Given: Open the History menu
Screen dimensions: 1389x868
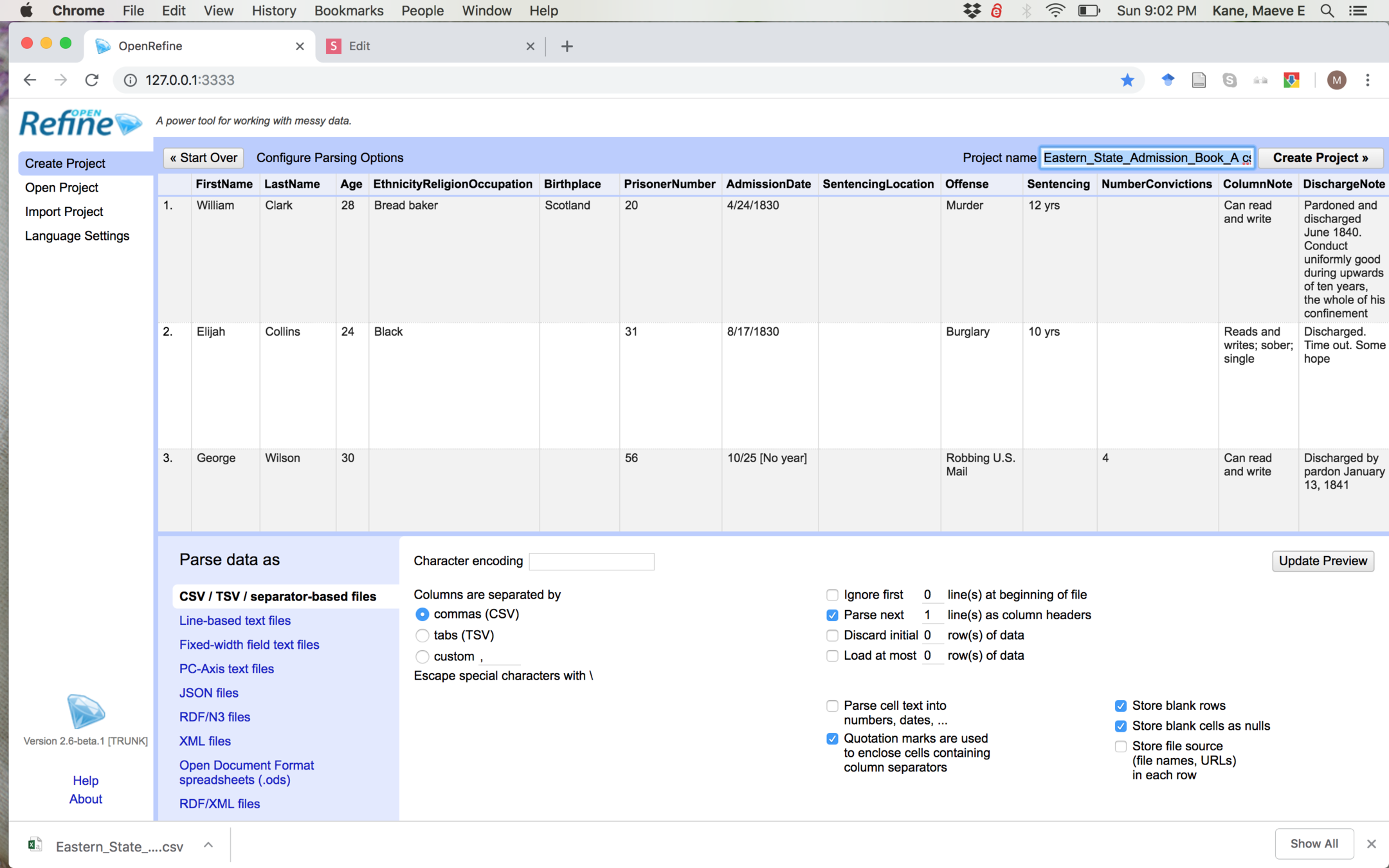Looking at the screenshot, I should click(x=273, y=10).
